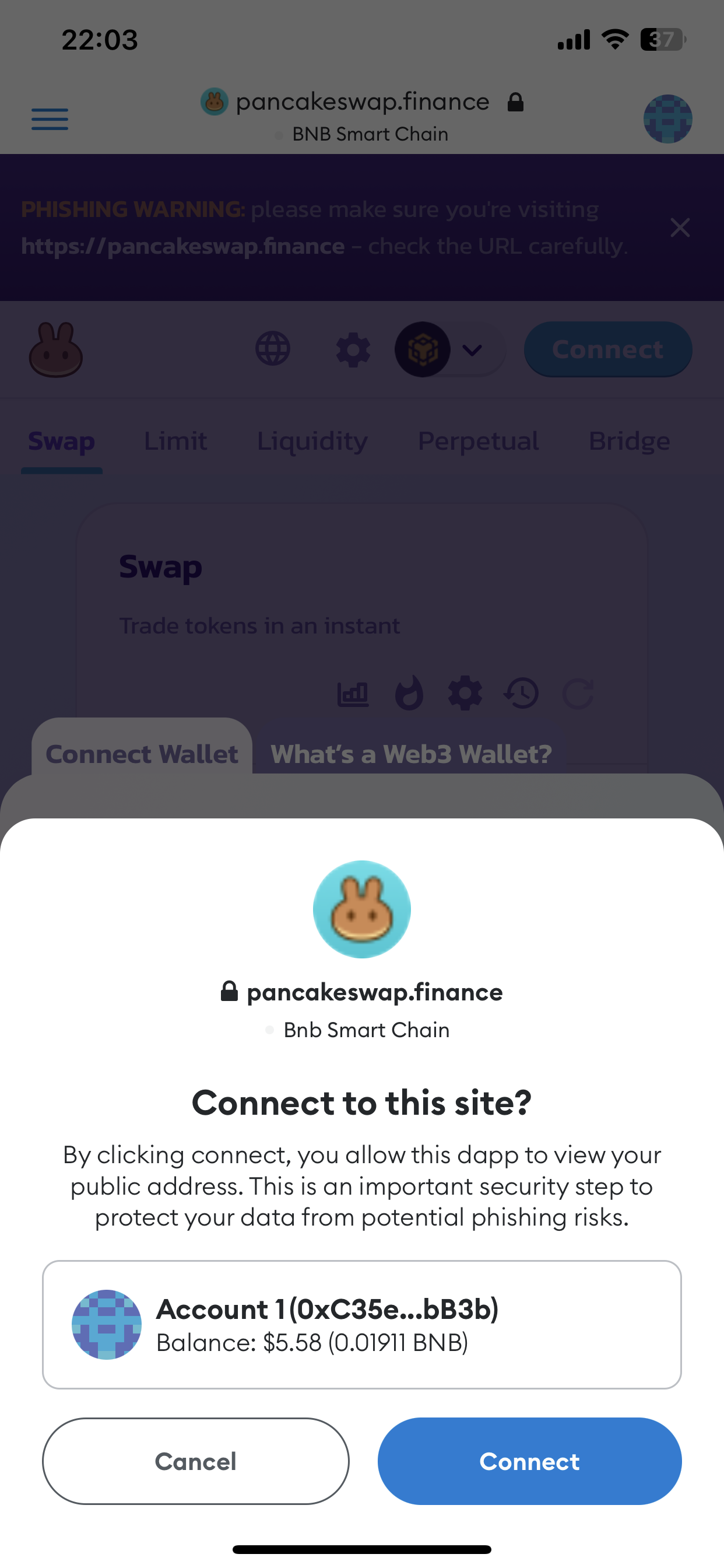
Task: Select What's a Web3 Wallet tab
Action: coord(412,754)
